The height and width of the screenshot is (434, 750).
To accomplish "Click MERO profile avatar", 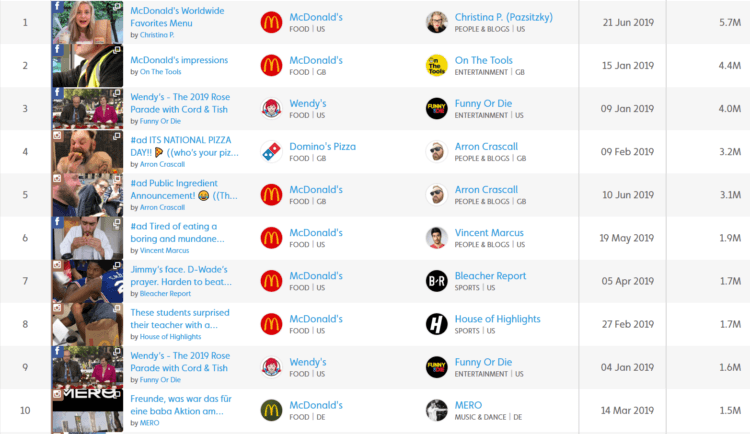I will (437, 410).
